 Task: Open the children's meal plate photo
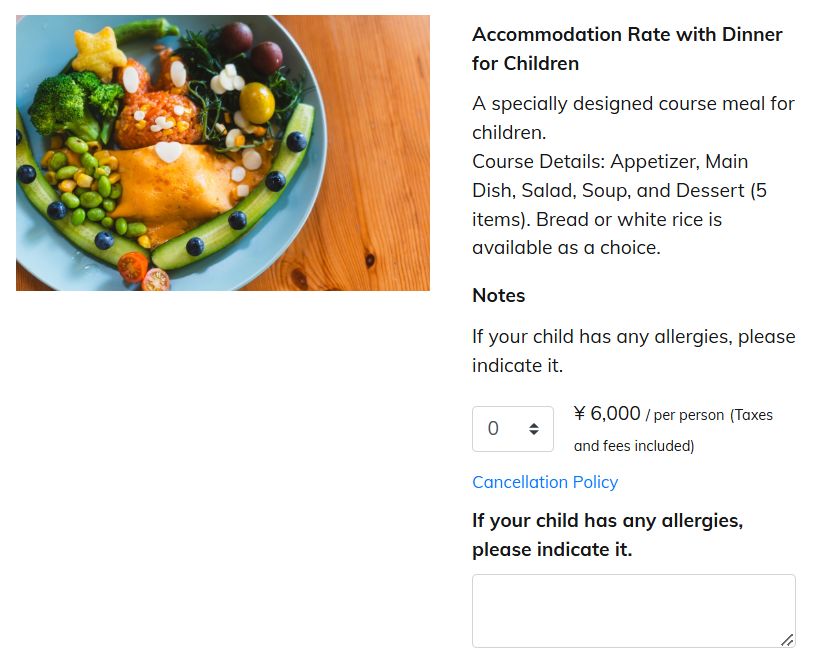coord(223,153)
